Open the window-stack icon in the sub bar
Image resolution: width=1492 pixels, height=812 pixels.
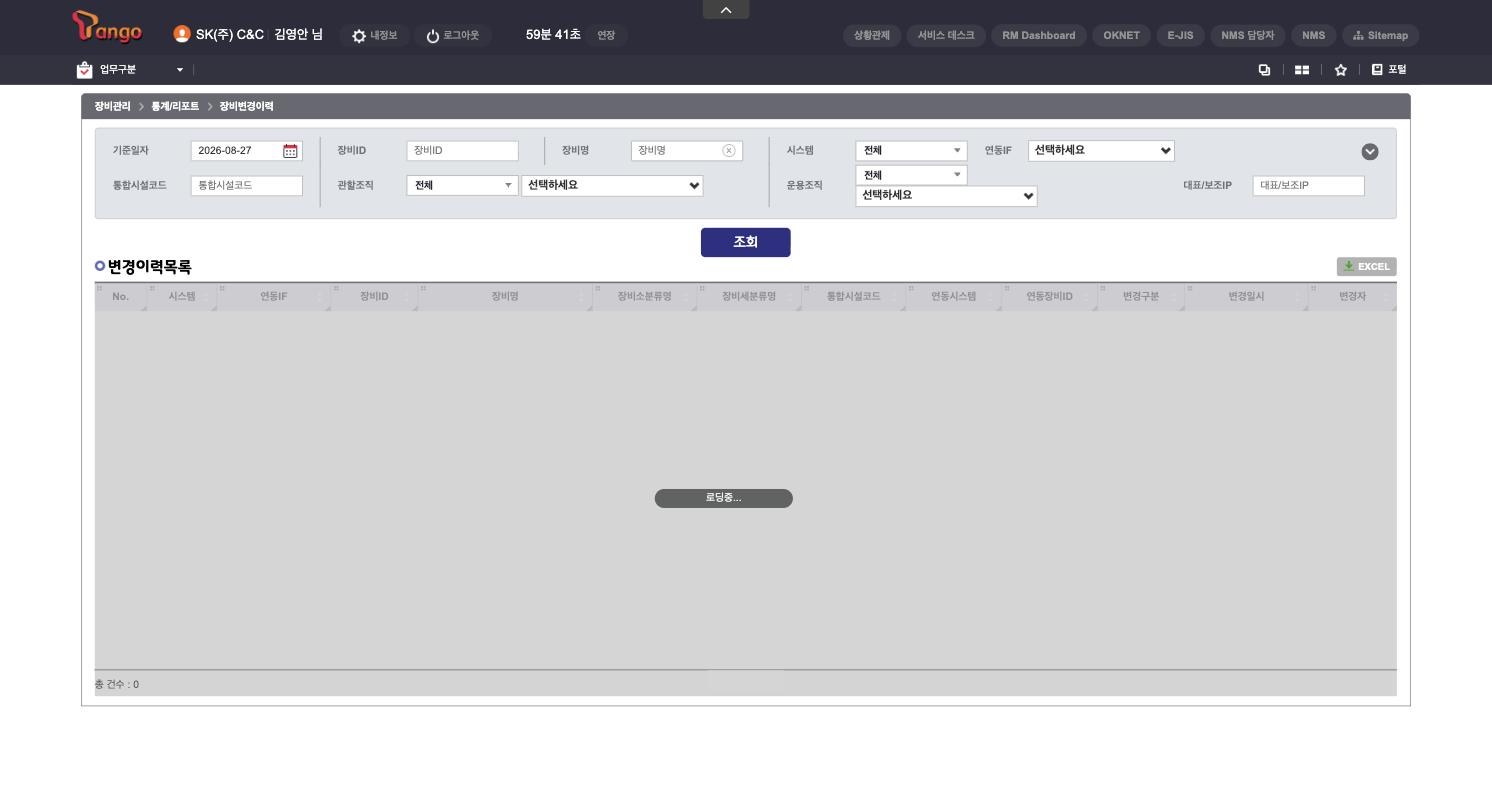(1264, 70)
